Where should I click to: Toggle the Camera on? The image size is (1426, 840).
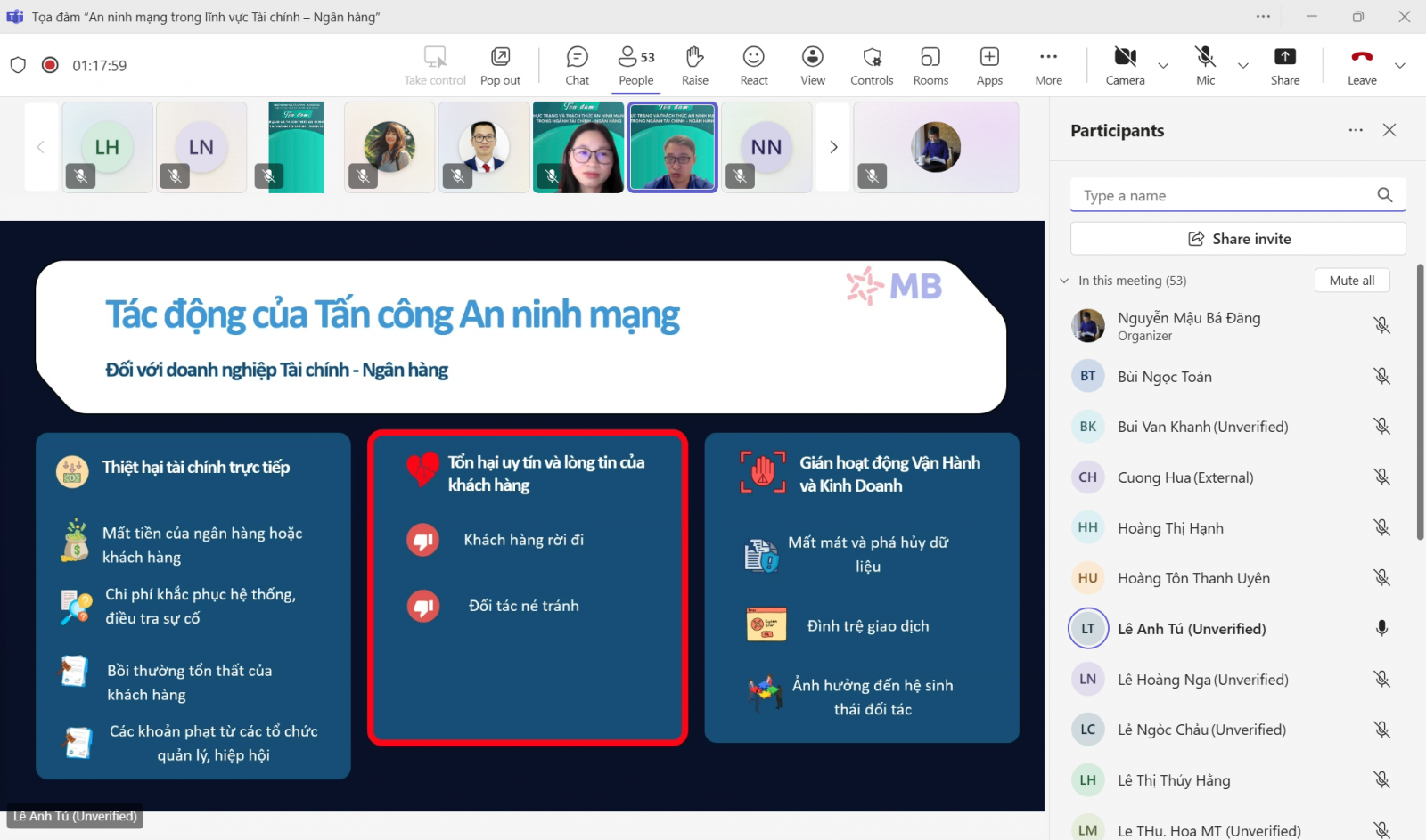pyautogui.click(x=1125, y=66)
